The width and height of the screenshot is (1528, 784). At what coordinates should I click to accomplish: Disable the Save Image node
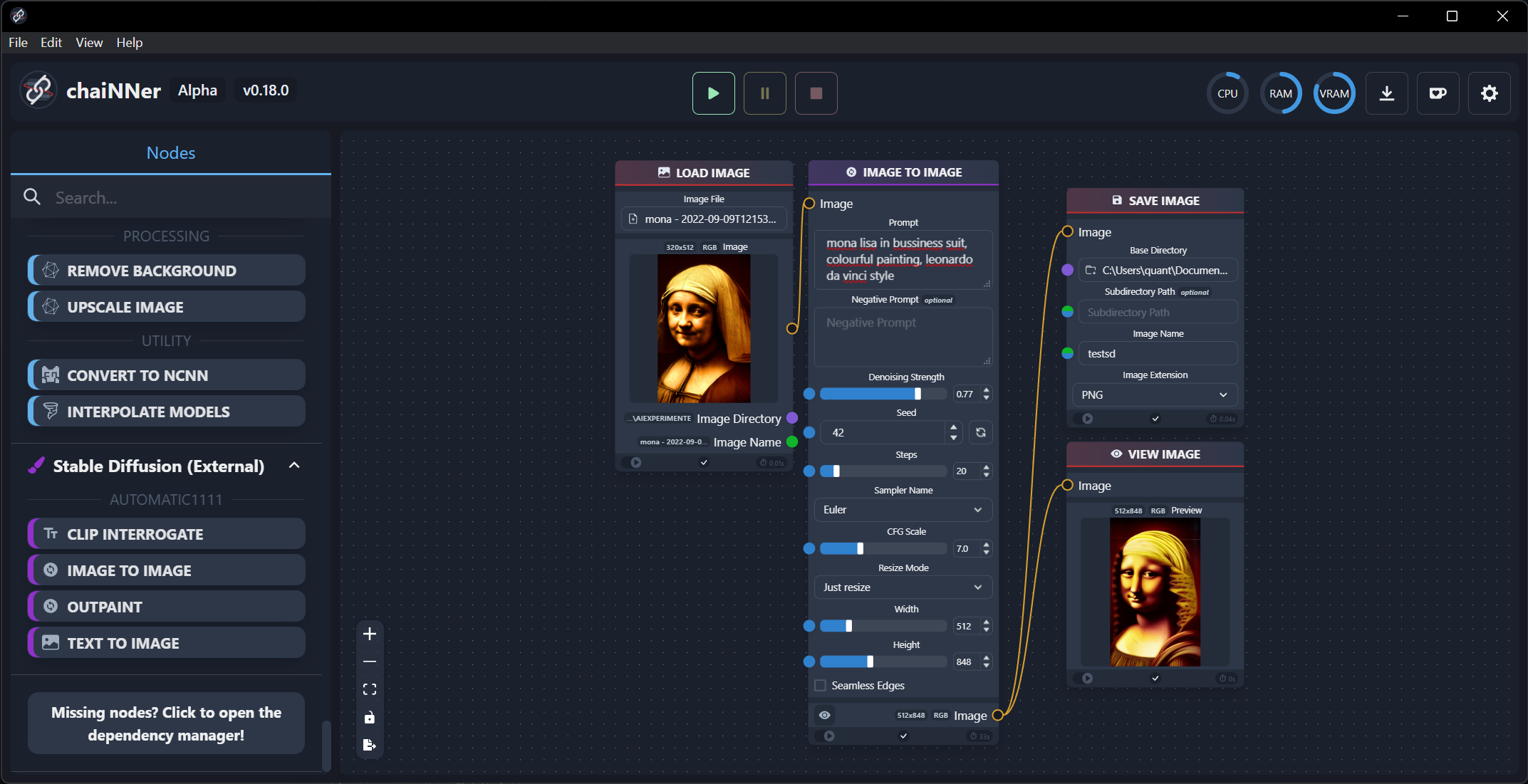pos(1087,419)
